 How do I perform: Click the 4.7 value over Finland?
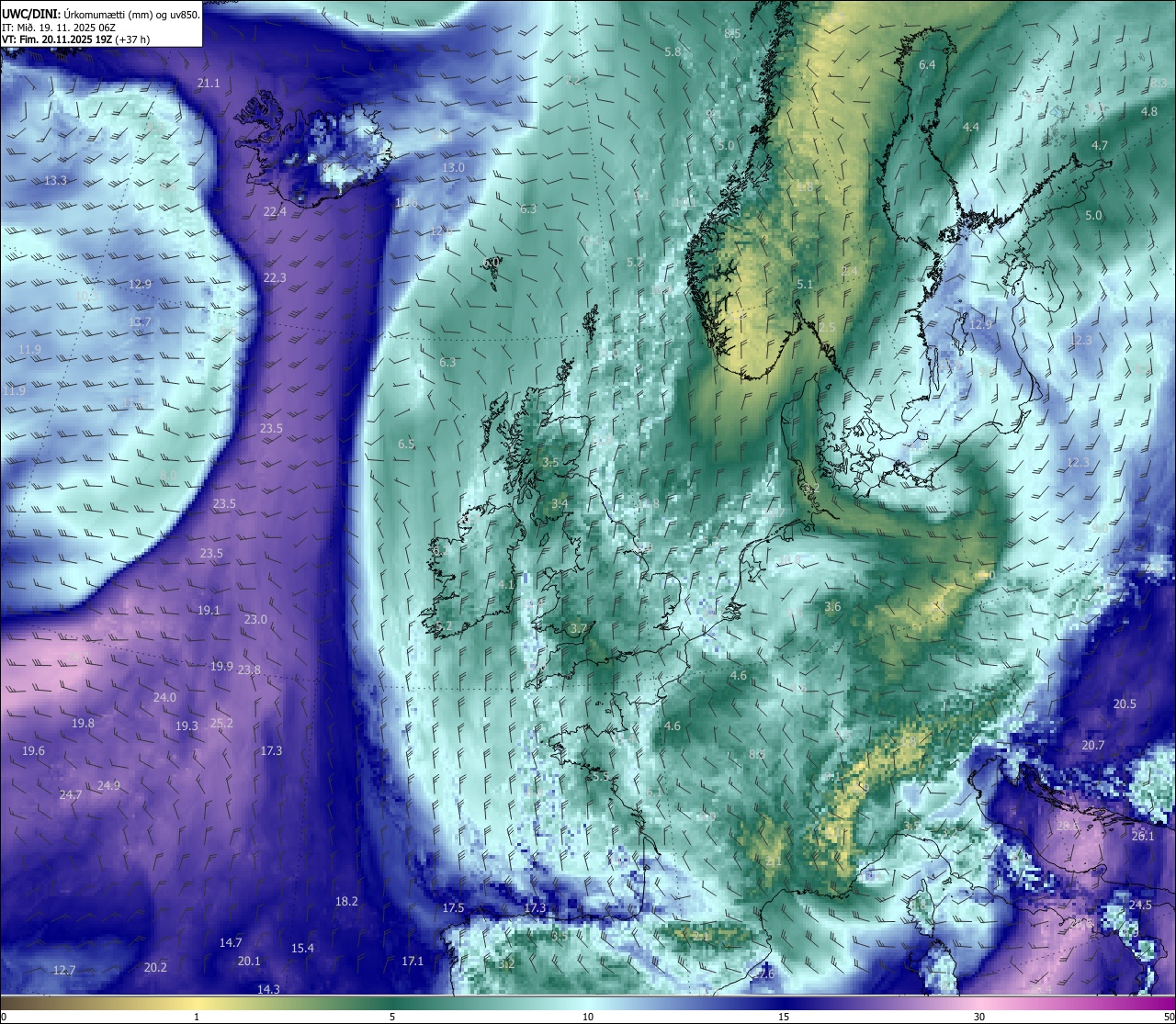[x=1100, y=146]
